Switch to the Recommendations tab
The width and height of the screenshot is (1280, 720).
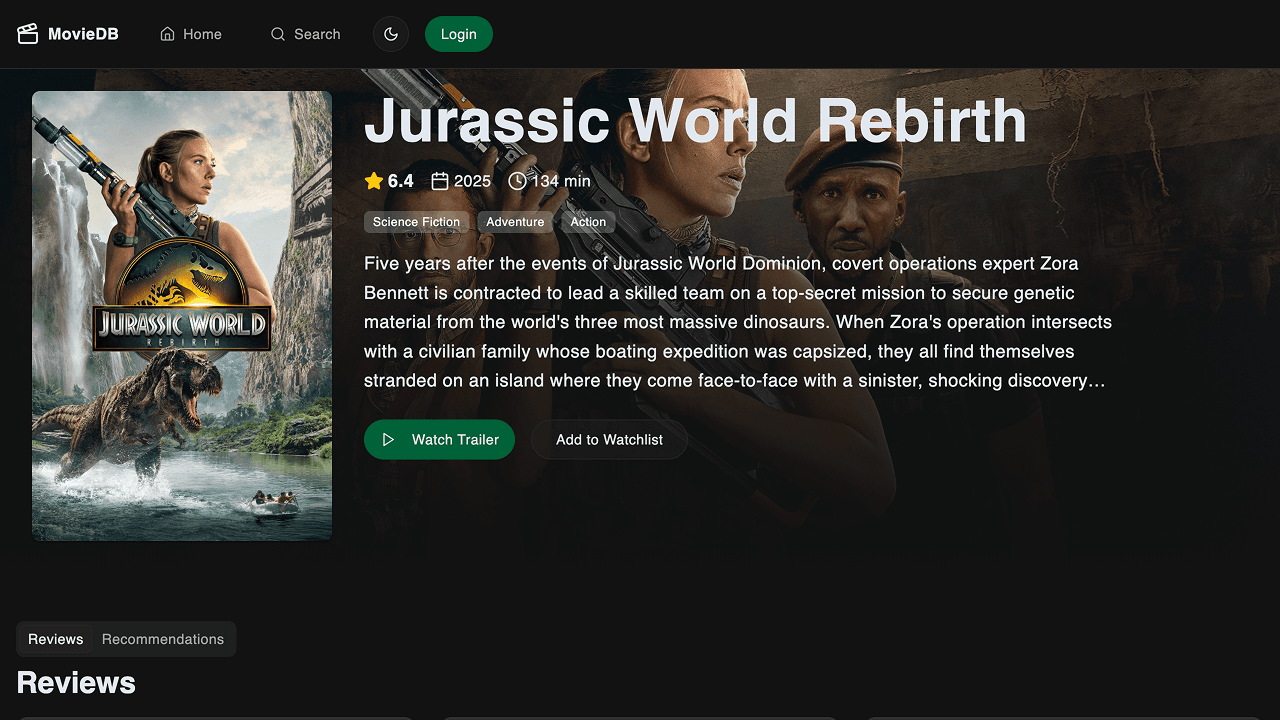click(x=162, y=639)
